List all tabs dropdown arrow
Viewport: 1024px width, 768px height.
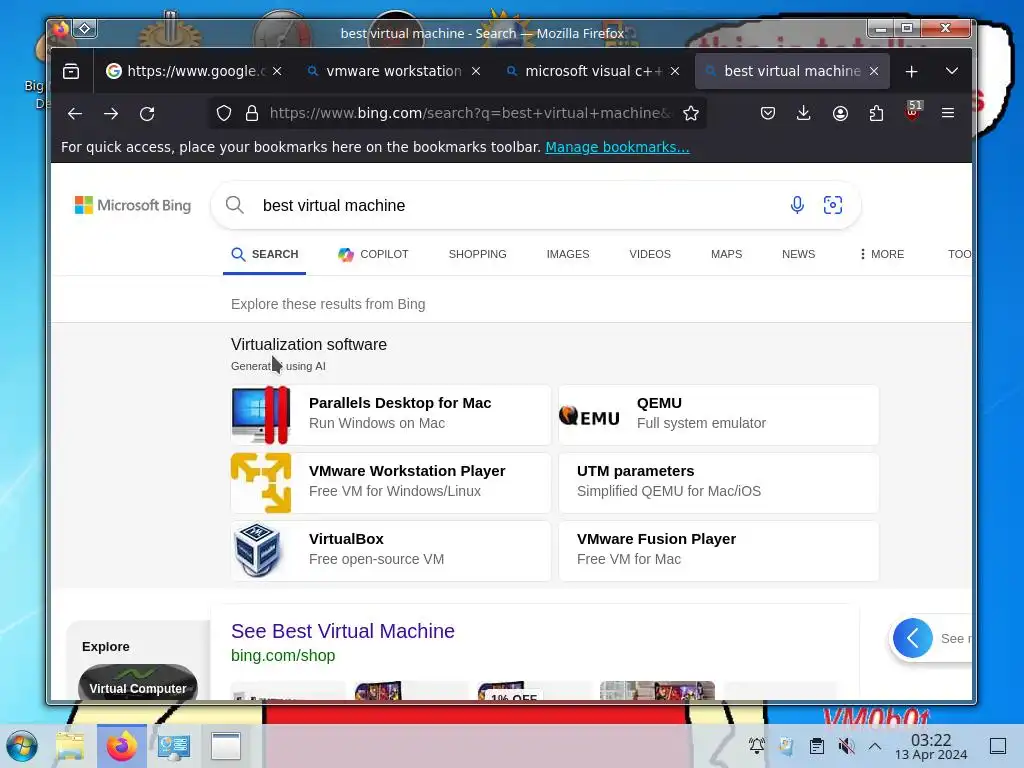coord(952,71)
